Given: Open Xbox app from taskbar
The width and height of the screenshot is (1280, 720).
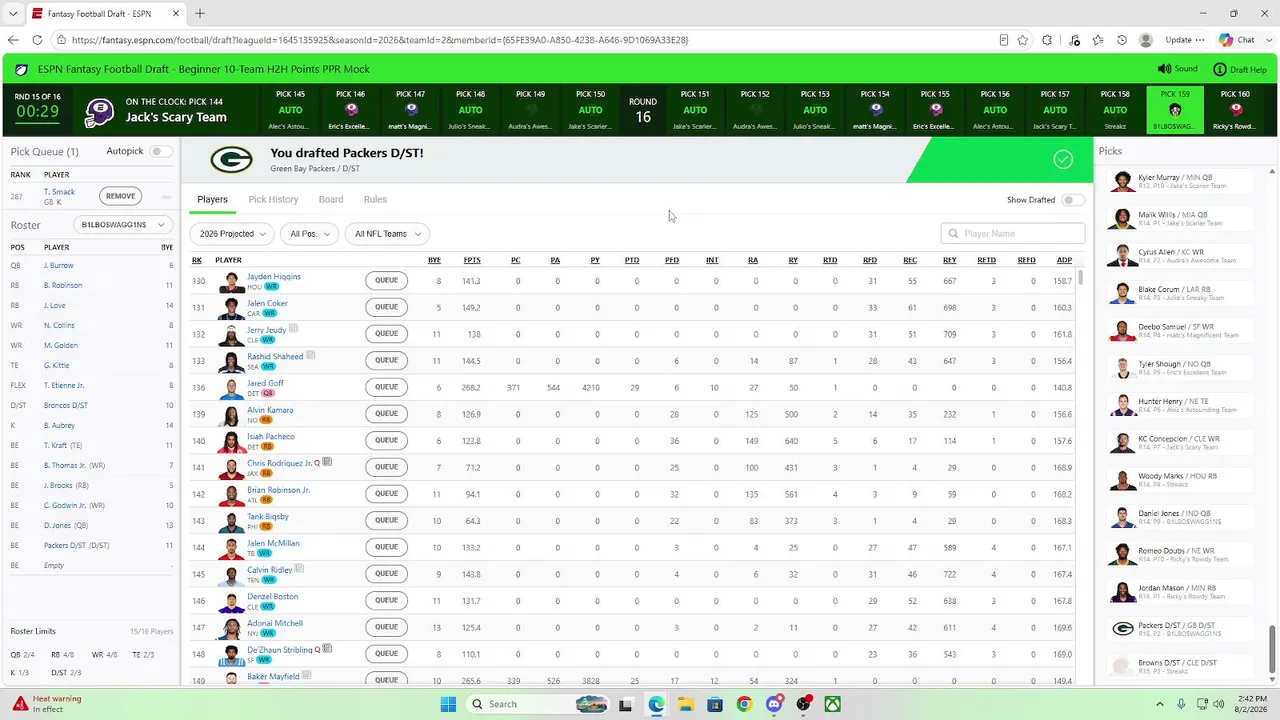Looking at the screenshot, I should [832, 704].
